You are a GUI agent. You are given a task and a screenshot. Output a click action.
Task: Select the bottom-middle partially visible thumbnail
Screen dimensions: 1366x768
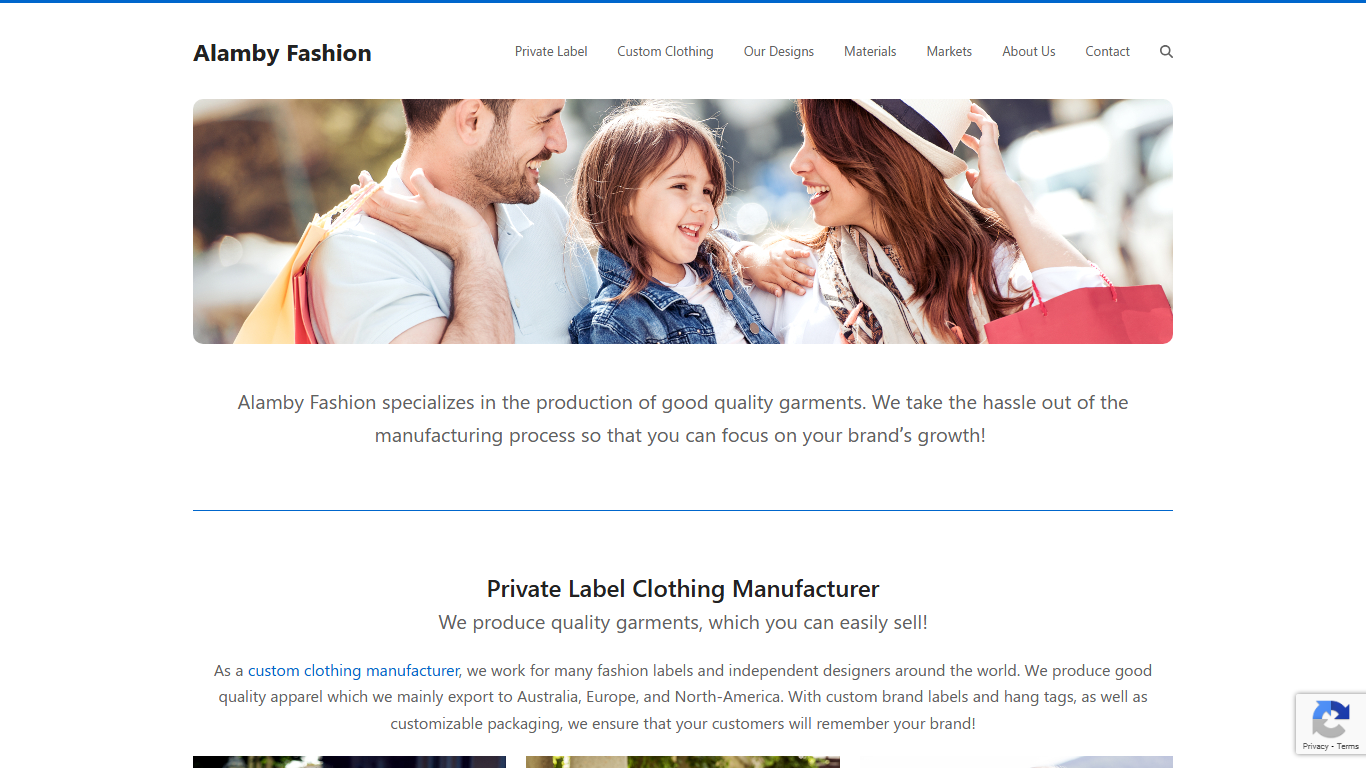click(683, 762)
